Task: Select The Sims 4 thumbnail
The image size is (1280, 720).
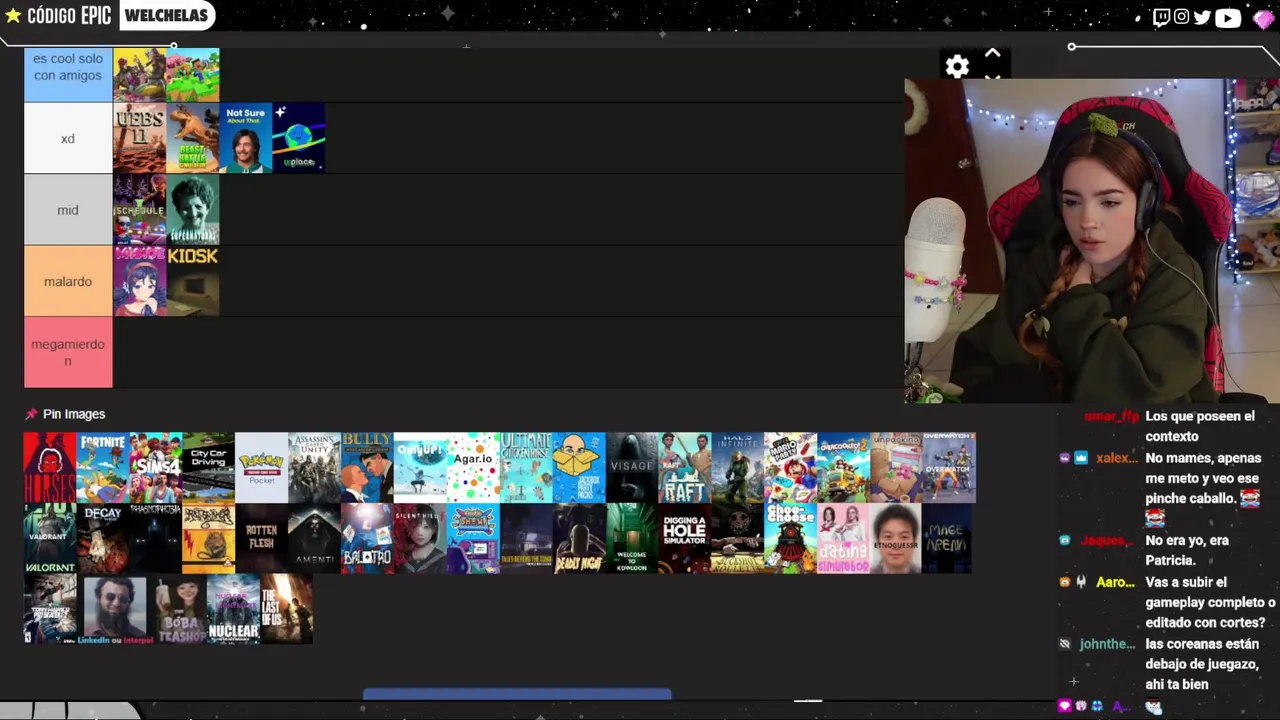Action: pos(156,467)
